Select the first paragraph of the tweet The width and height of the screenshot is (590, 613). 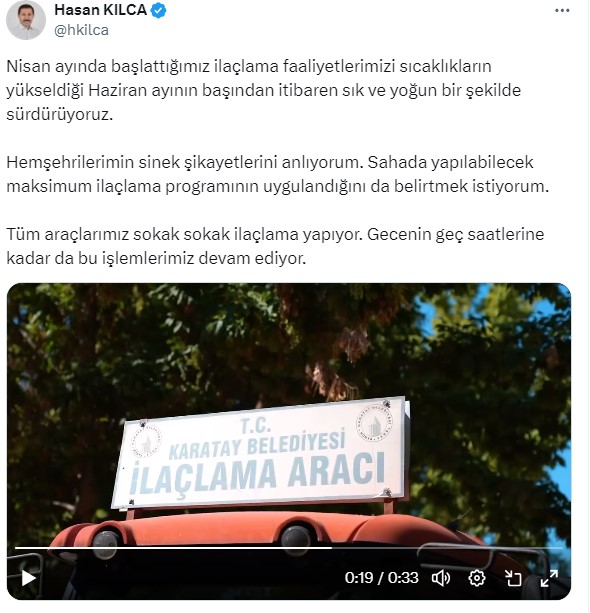click(264, 90)
